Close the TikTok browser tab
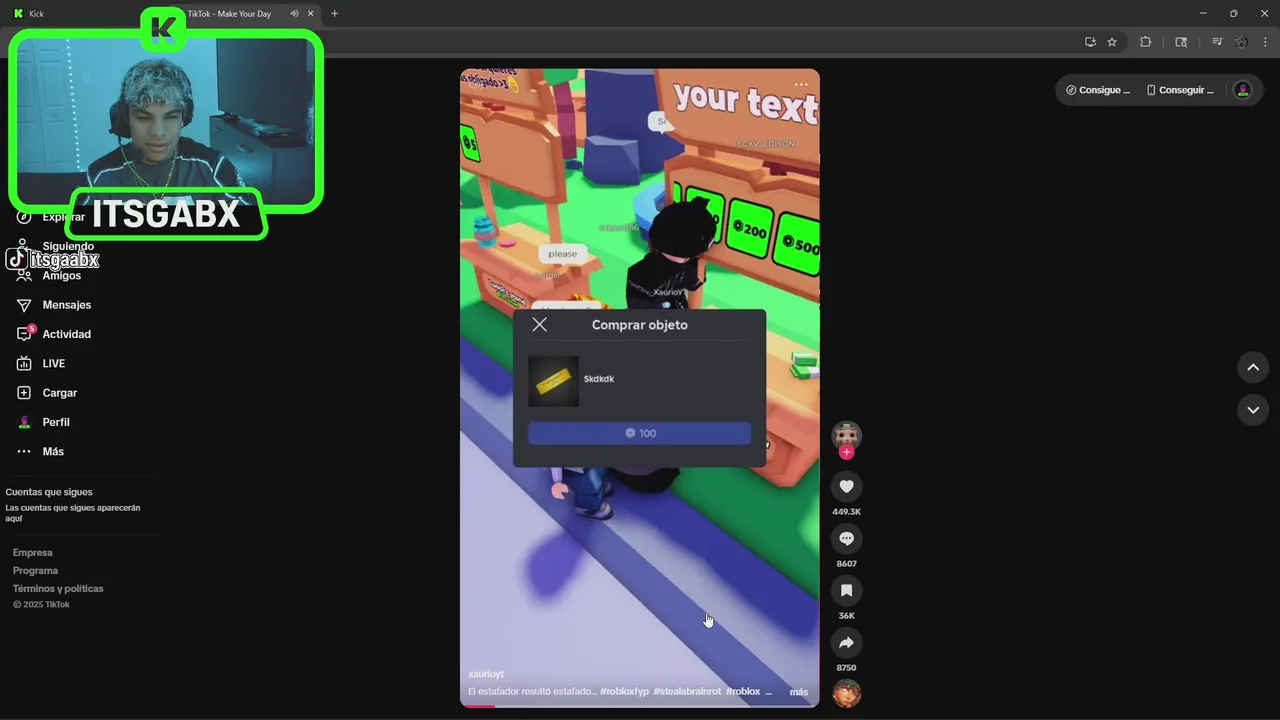Screen dimensions: 1280x720 click(x=310, y=13)
